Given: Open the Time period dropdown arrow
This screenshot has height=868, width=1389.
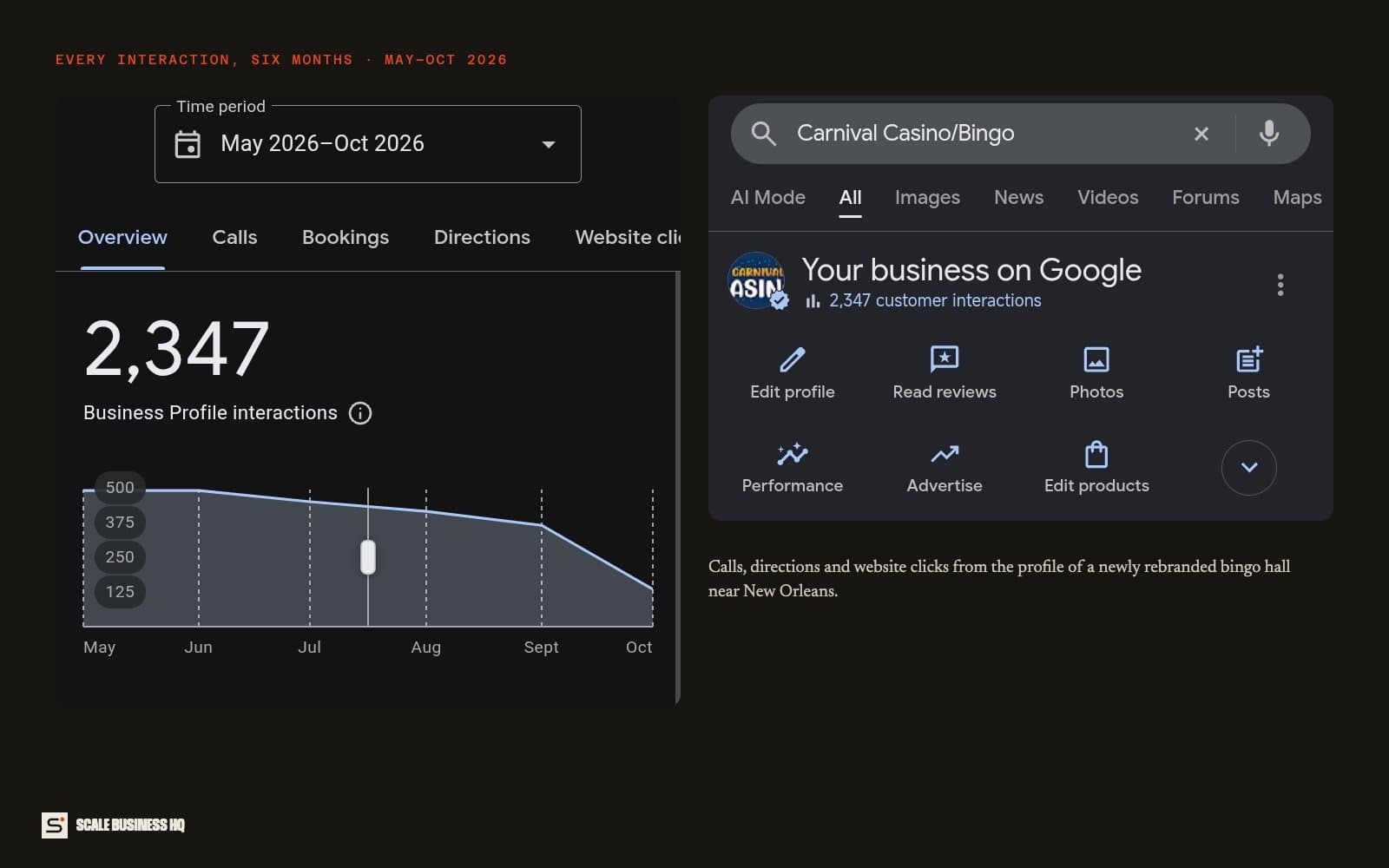Looking at the screenshot, I should coord(548,144).
